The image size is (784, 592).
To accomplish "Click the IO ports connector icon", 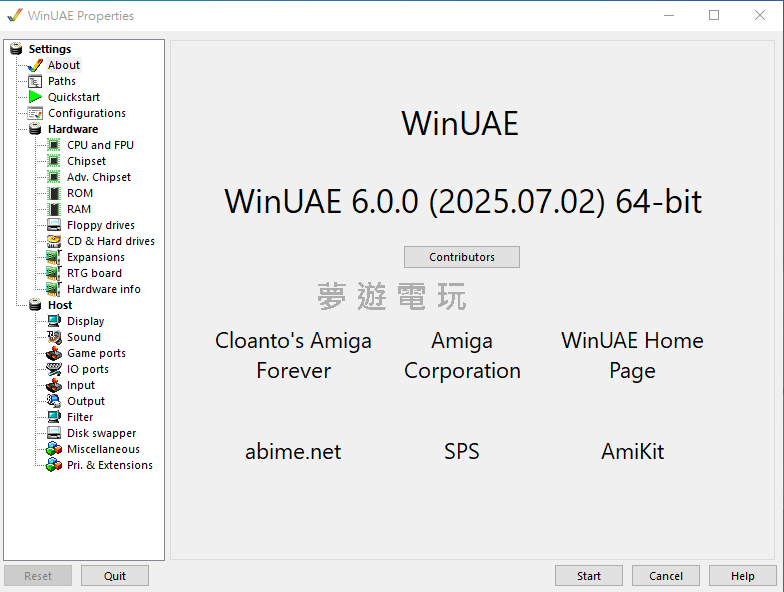I will pos(54,370).
